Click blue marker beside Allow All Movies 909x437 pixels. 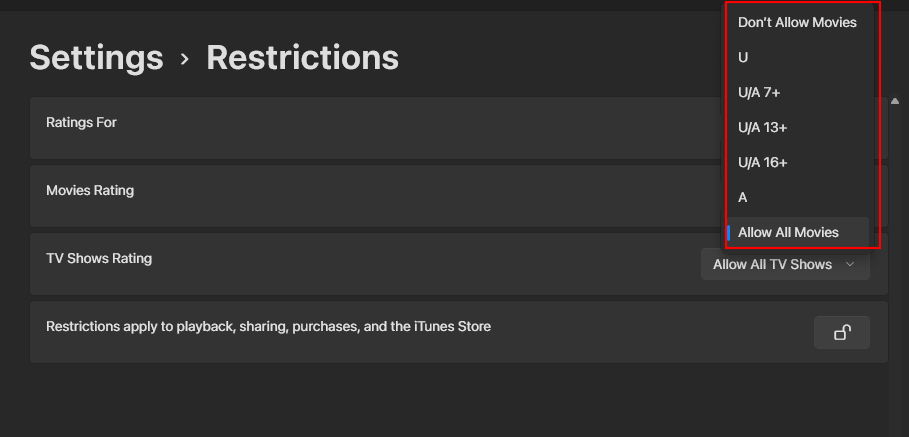[730, 232]
